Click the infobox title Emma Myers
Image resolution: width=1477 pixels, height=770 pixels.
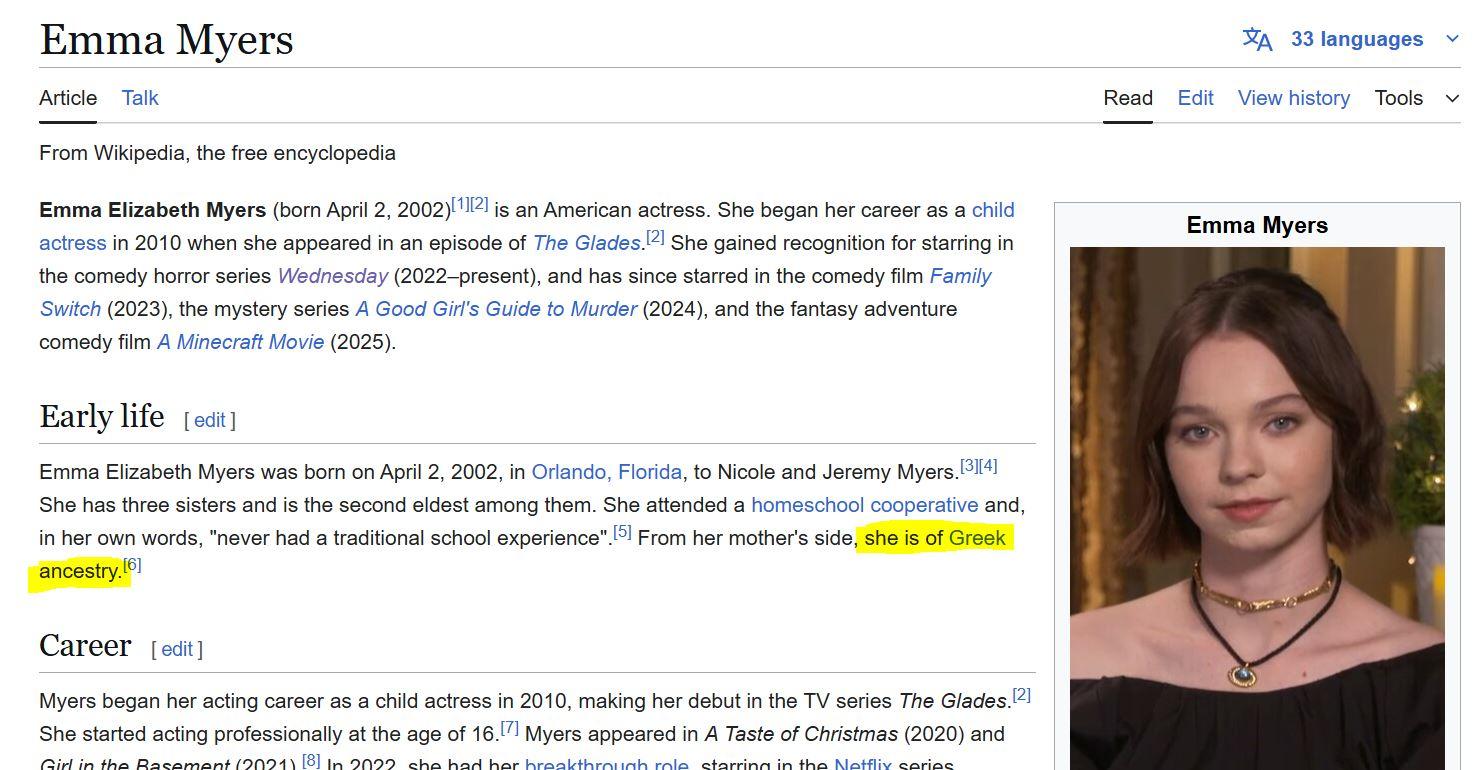[x=1257, y=225]
